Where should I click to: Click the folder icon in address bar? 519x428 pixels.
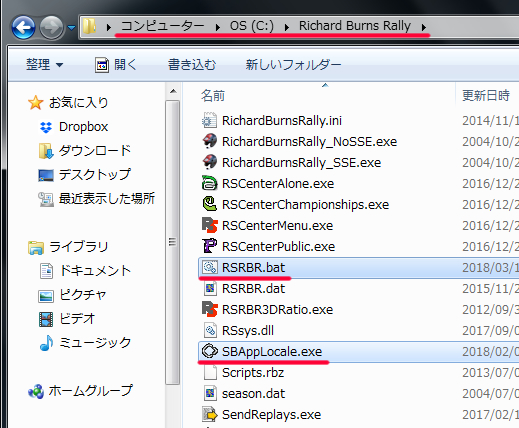click(89, 26)
